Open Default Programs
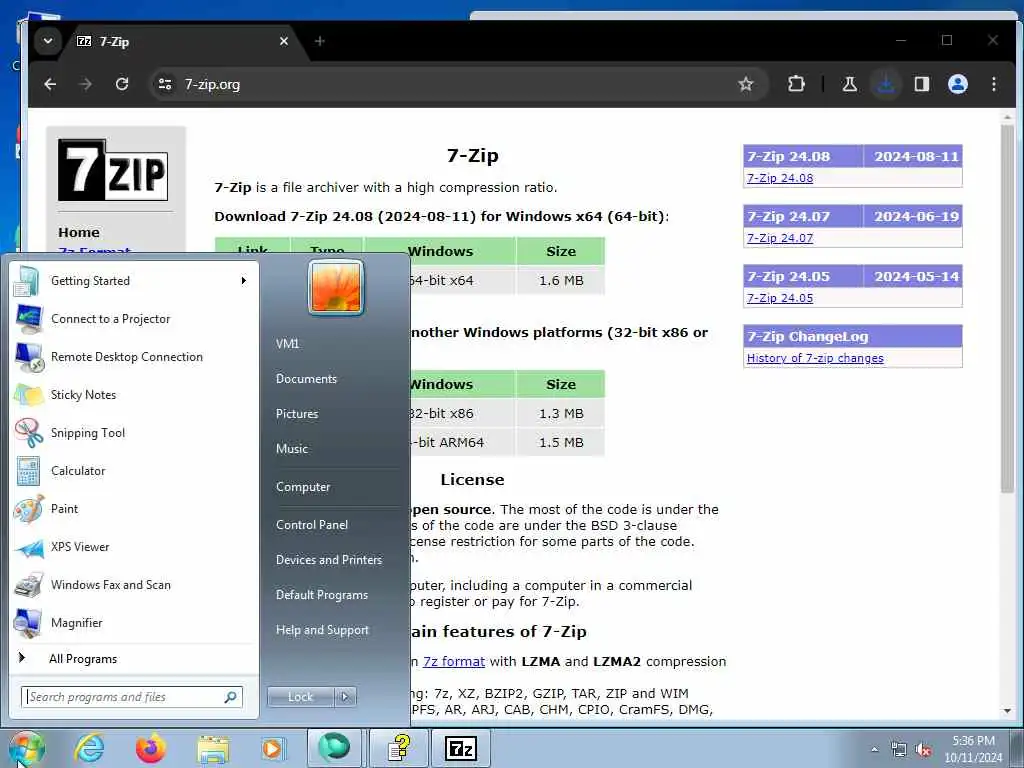This screenshot has width=1024, height=768. click(322, 595)
